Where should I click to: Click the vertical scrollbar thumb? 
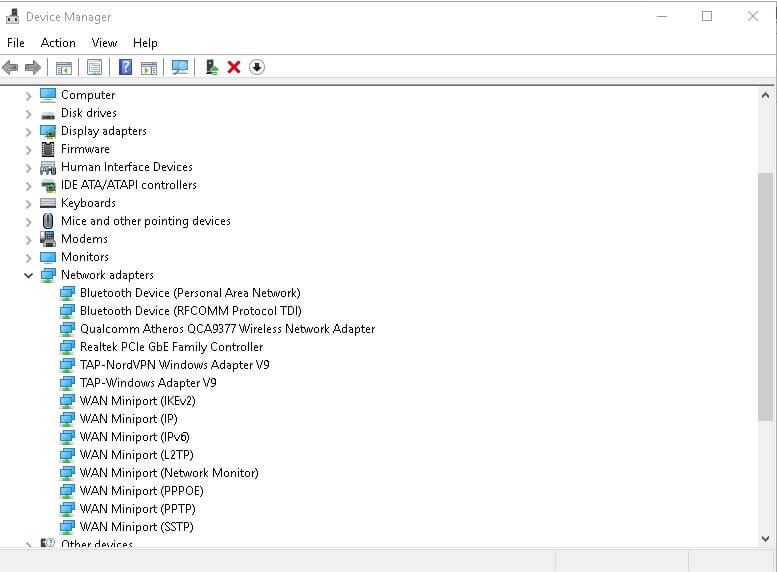click(x=766, y=297)
